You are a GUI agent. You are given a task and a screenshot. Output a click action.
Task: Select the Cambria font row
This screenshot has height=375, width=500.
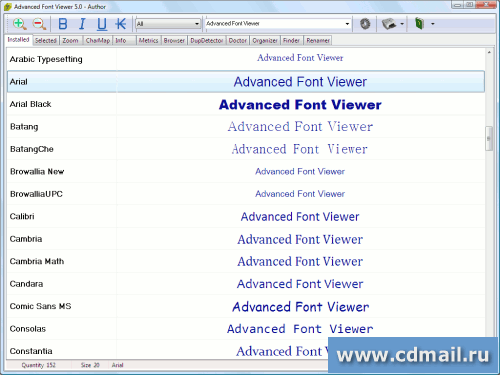[246, 239]
